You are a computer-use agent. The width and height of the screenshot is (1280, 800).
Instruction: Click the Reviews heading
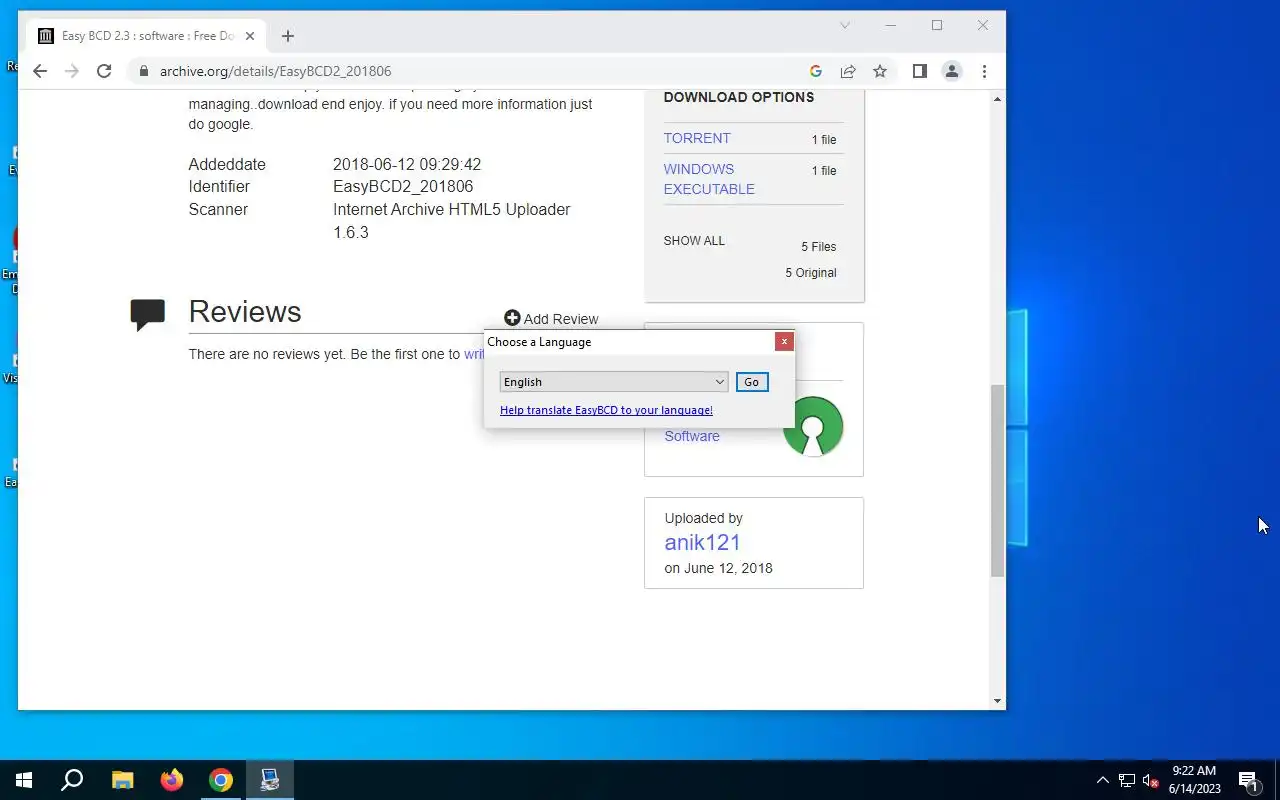tap(245, 312)
